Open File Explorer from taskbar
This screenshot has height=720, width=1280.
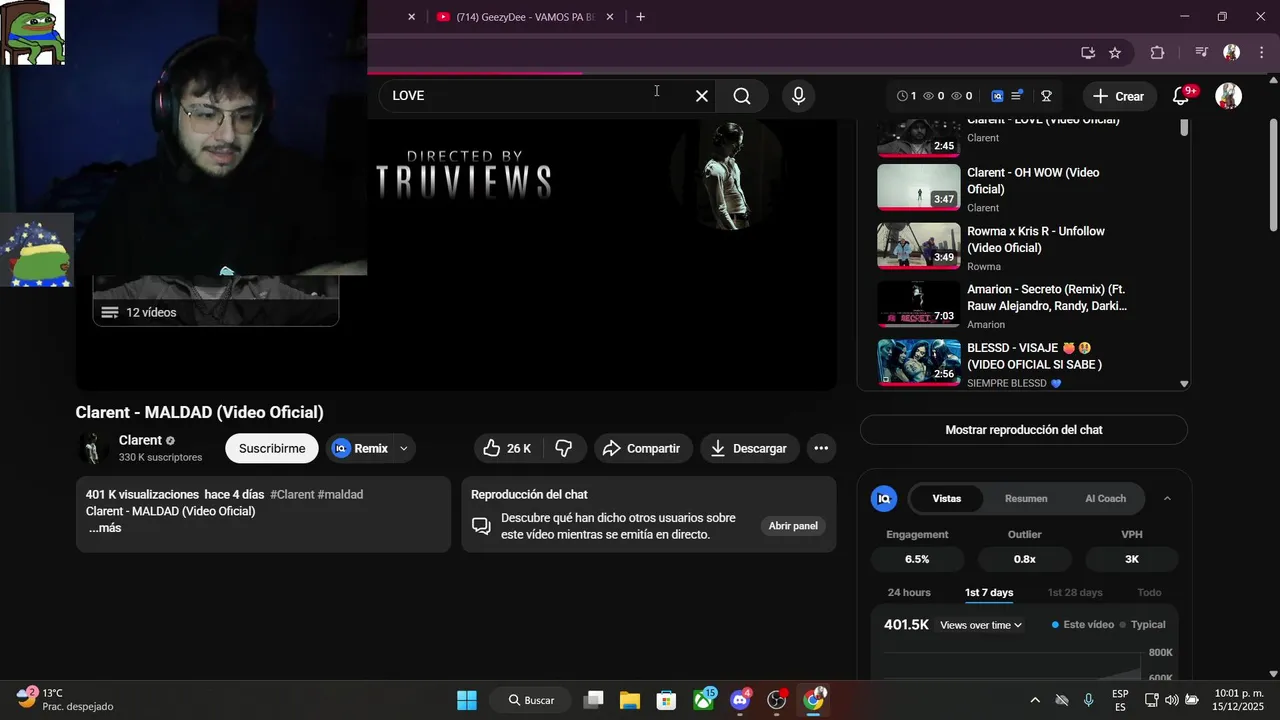click(x=629, y=700)
